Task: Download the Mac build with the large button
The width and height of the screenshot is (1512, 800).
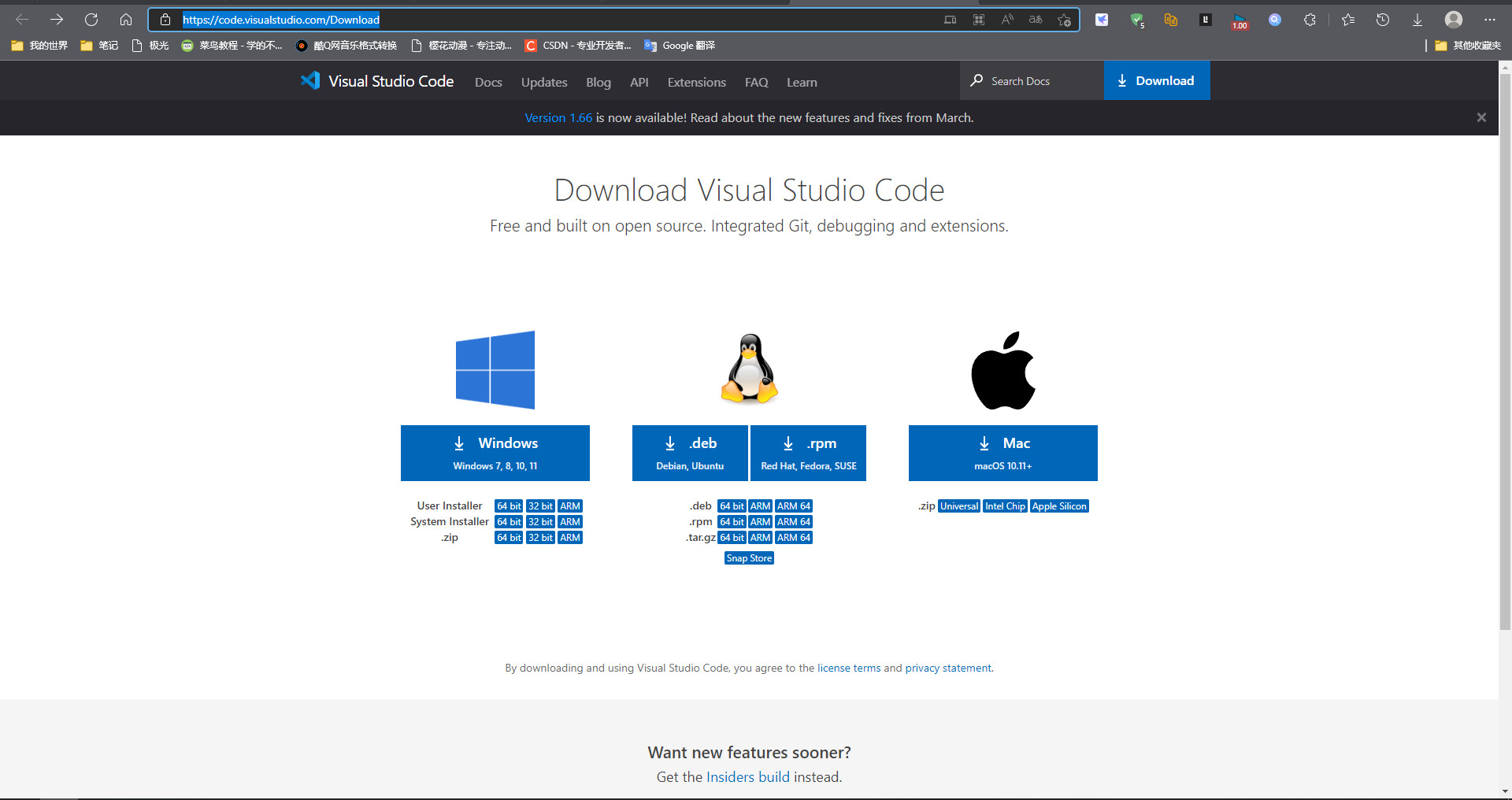Action: [x=1003, y=453]
